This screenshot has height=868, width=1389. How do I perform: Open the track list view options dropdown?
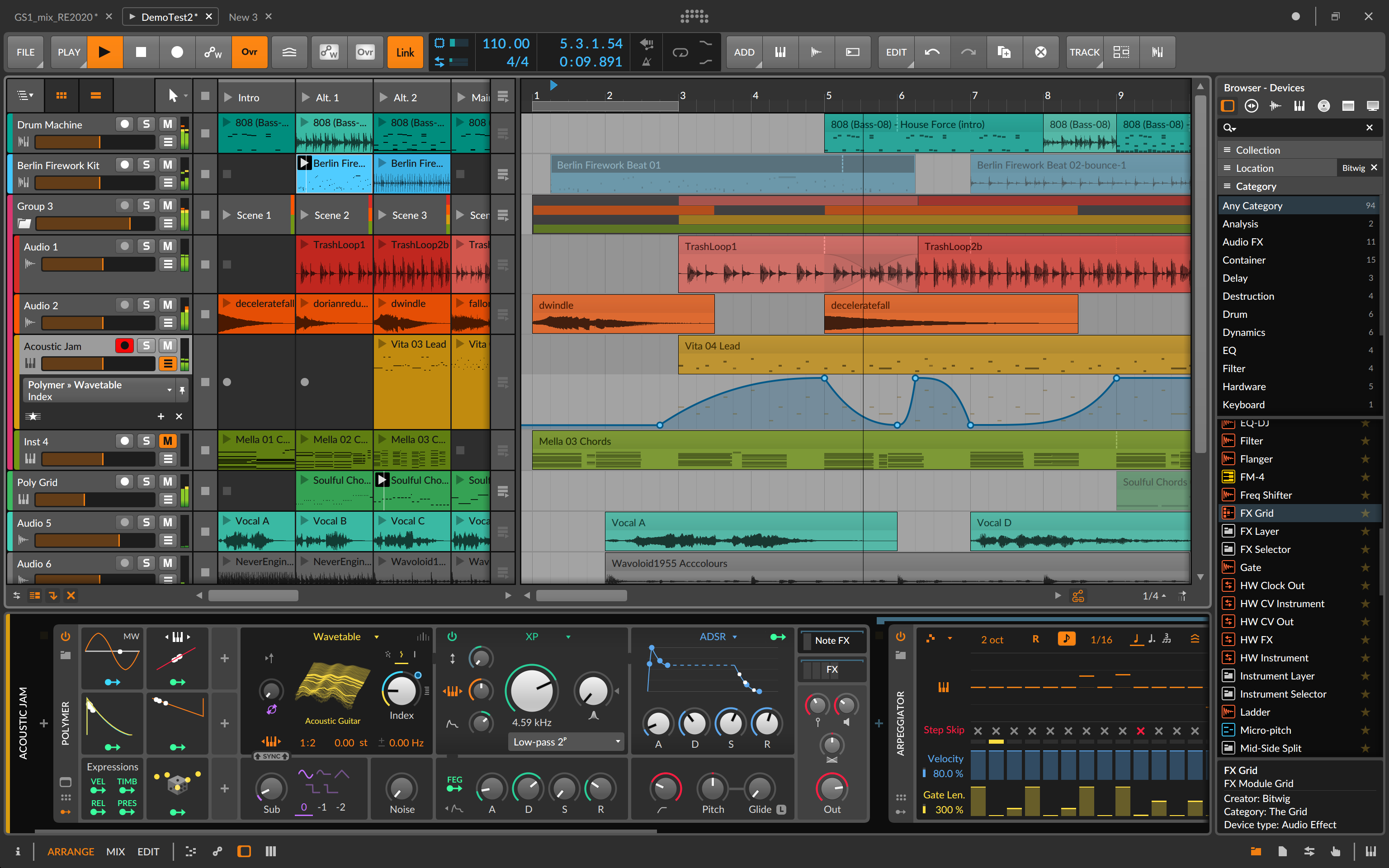pyautogui.click(x=25, y=95)
